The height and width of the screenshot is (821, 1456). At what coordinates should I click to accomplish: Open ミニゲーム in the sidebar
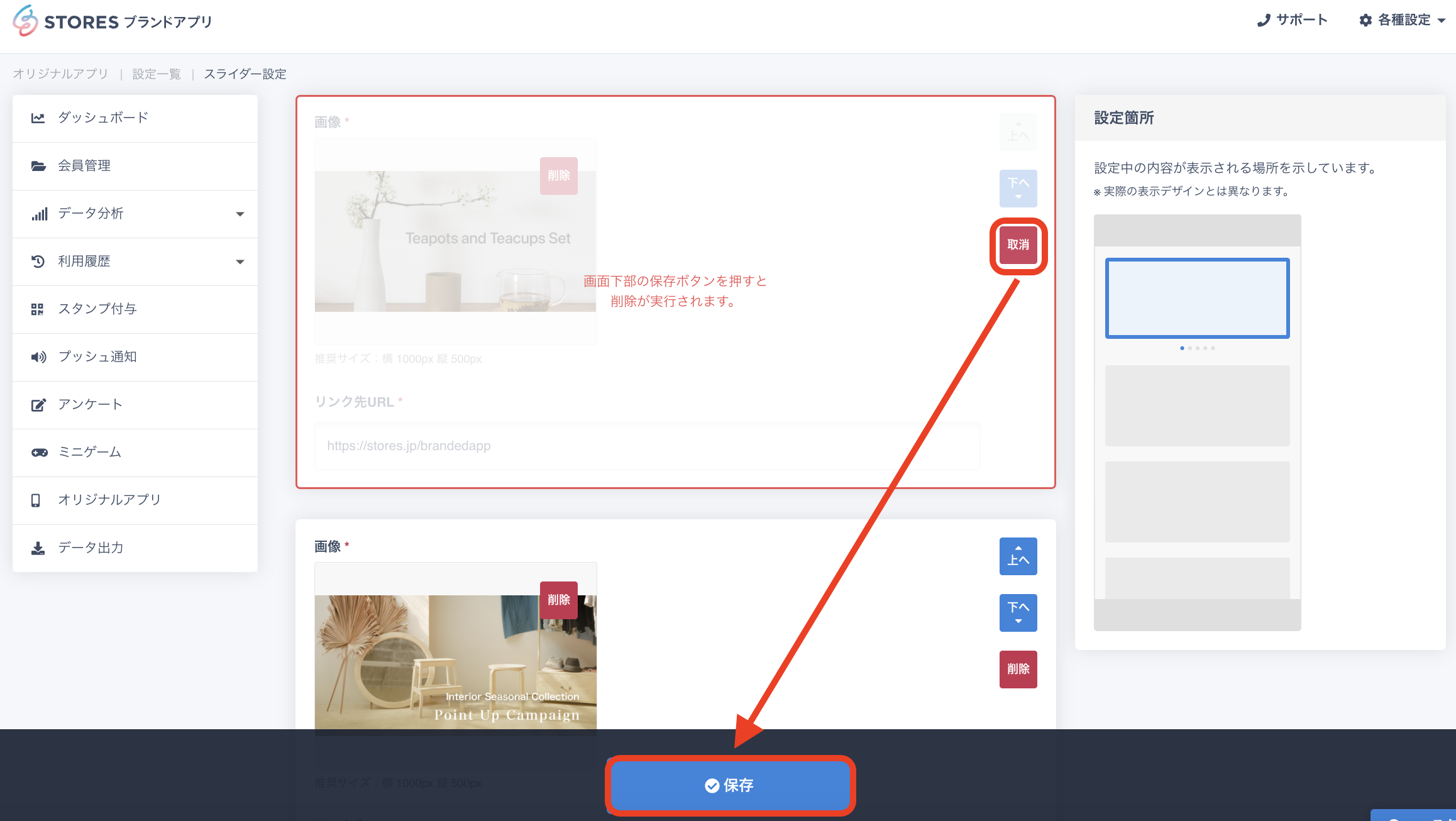pos(135,453)
